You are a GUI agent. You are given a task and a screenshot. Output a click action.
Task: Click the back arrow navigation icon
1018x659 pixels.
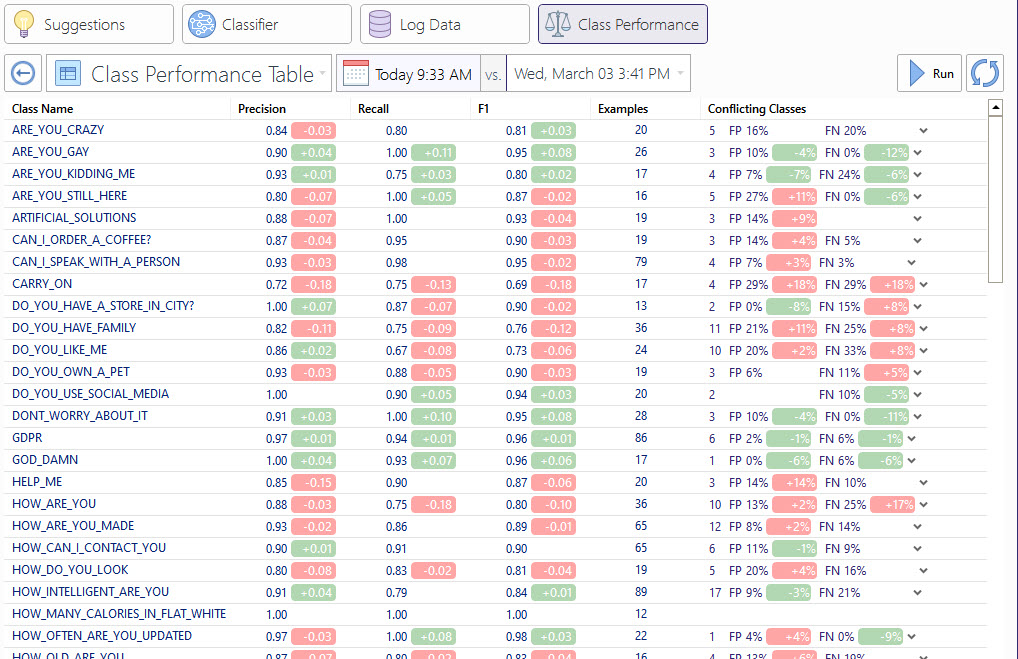(x=22, y=72)
